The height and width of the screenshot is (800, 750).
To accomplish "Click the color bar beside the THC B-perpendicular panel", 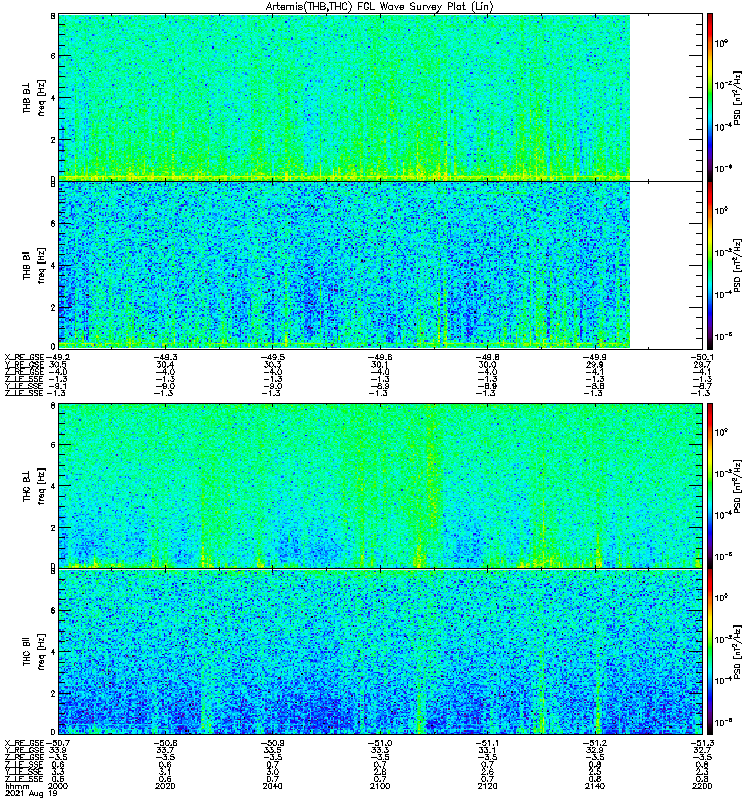I will [710, 485].
